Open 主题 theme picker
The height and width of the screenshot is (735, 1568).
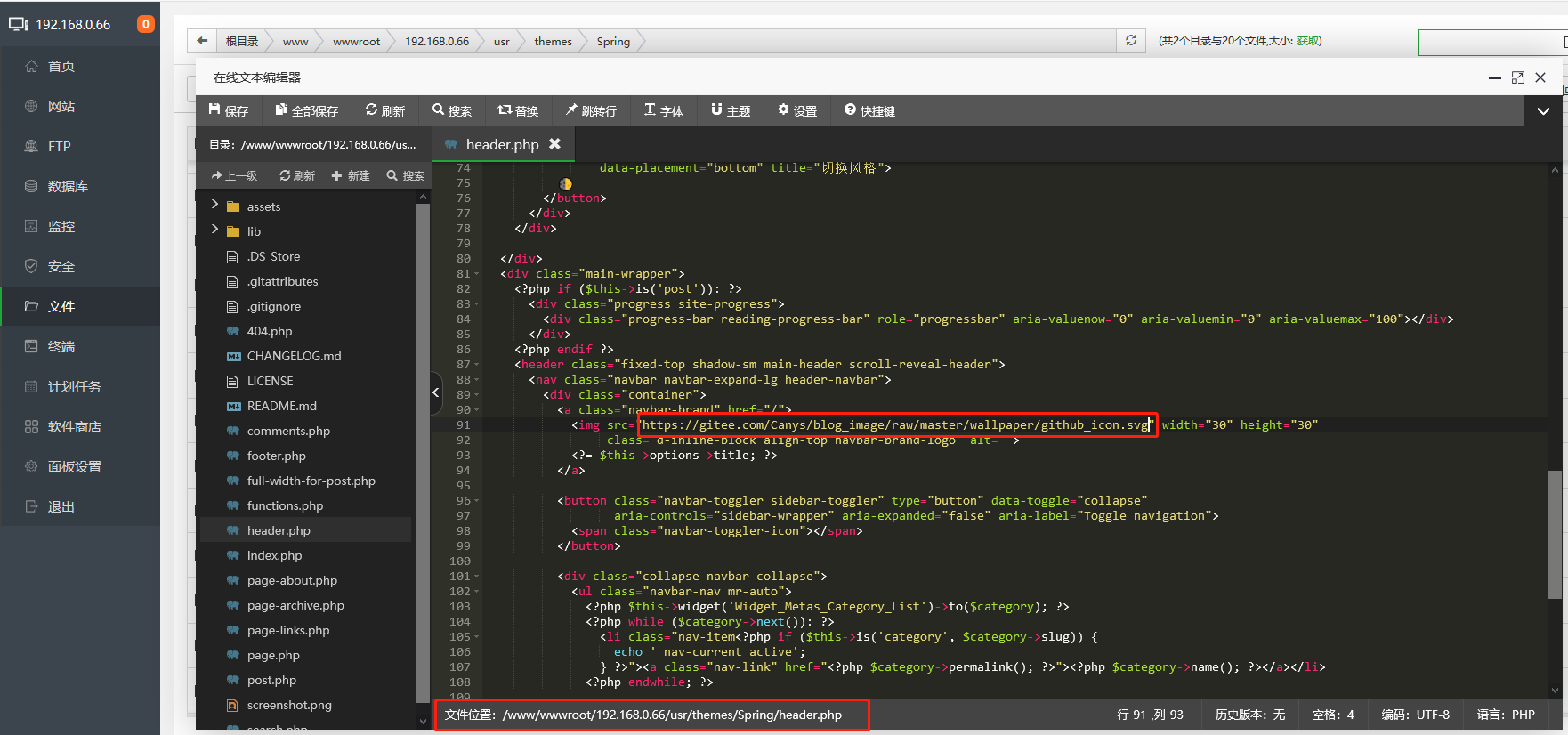coord(731,110)
